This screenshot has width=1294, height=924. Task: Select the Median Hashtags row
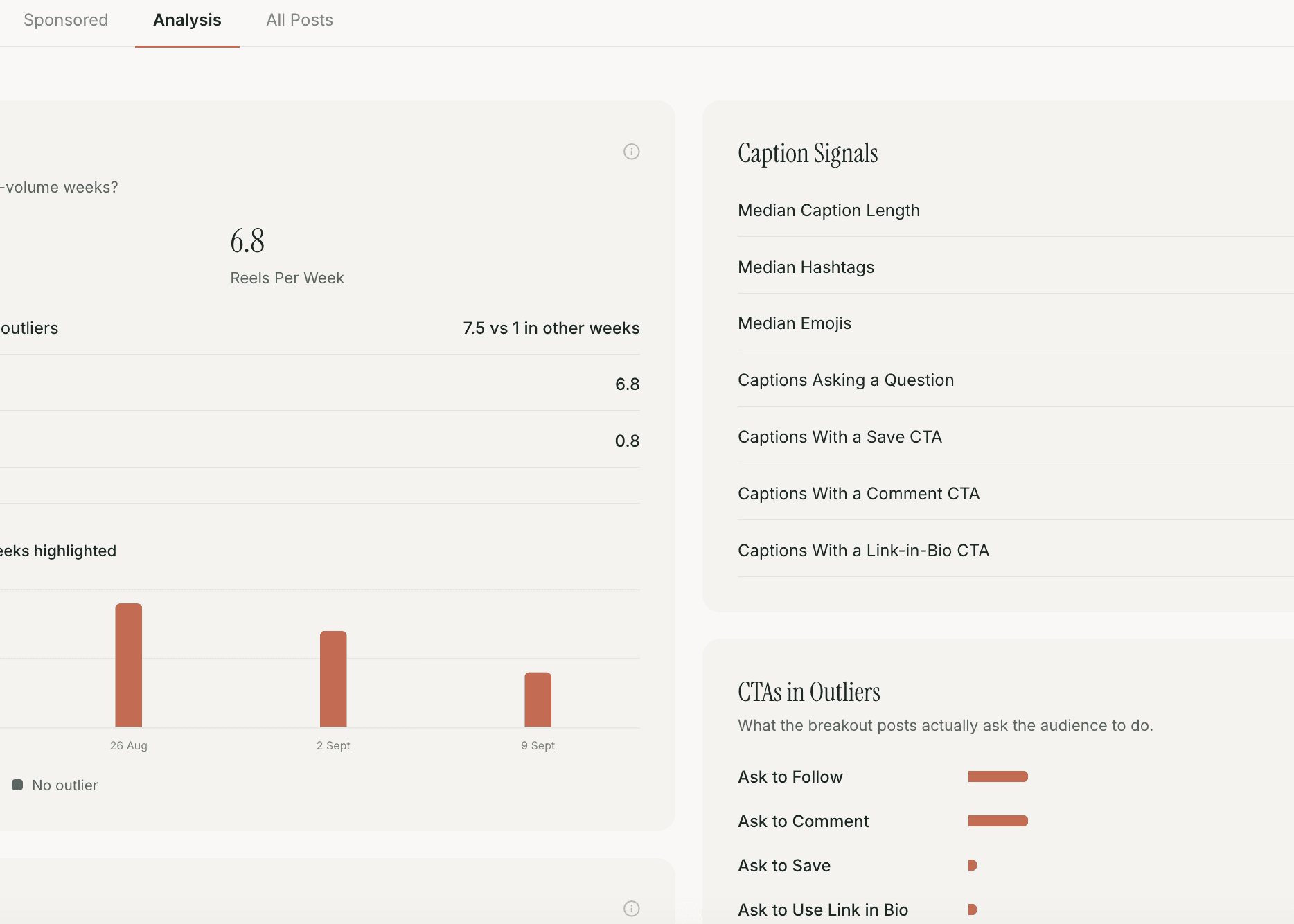point(1016,267)
